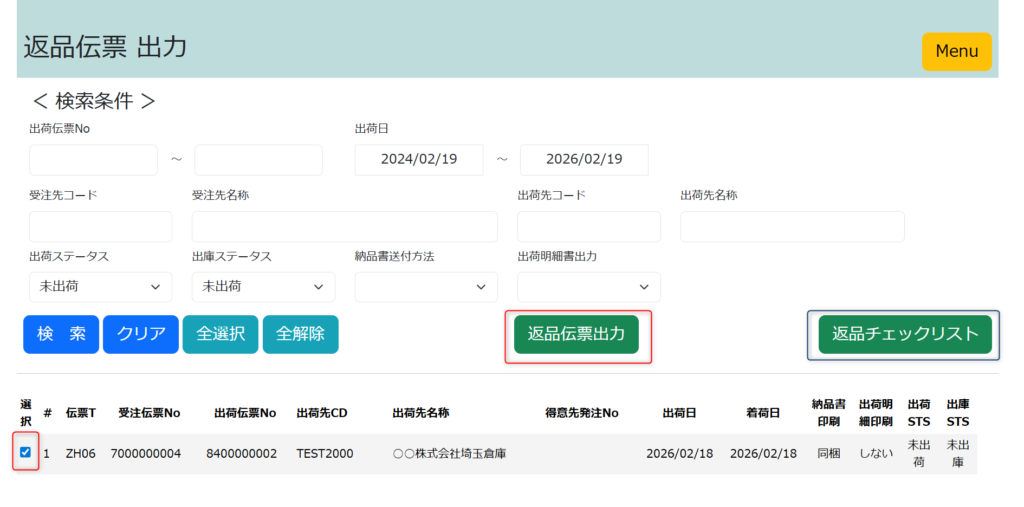Focus the 受注先名称 input field
The image size is (1024, 507).
344,226
